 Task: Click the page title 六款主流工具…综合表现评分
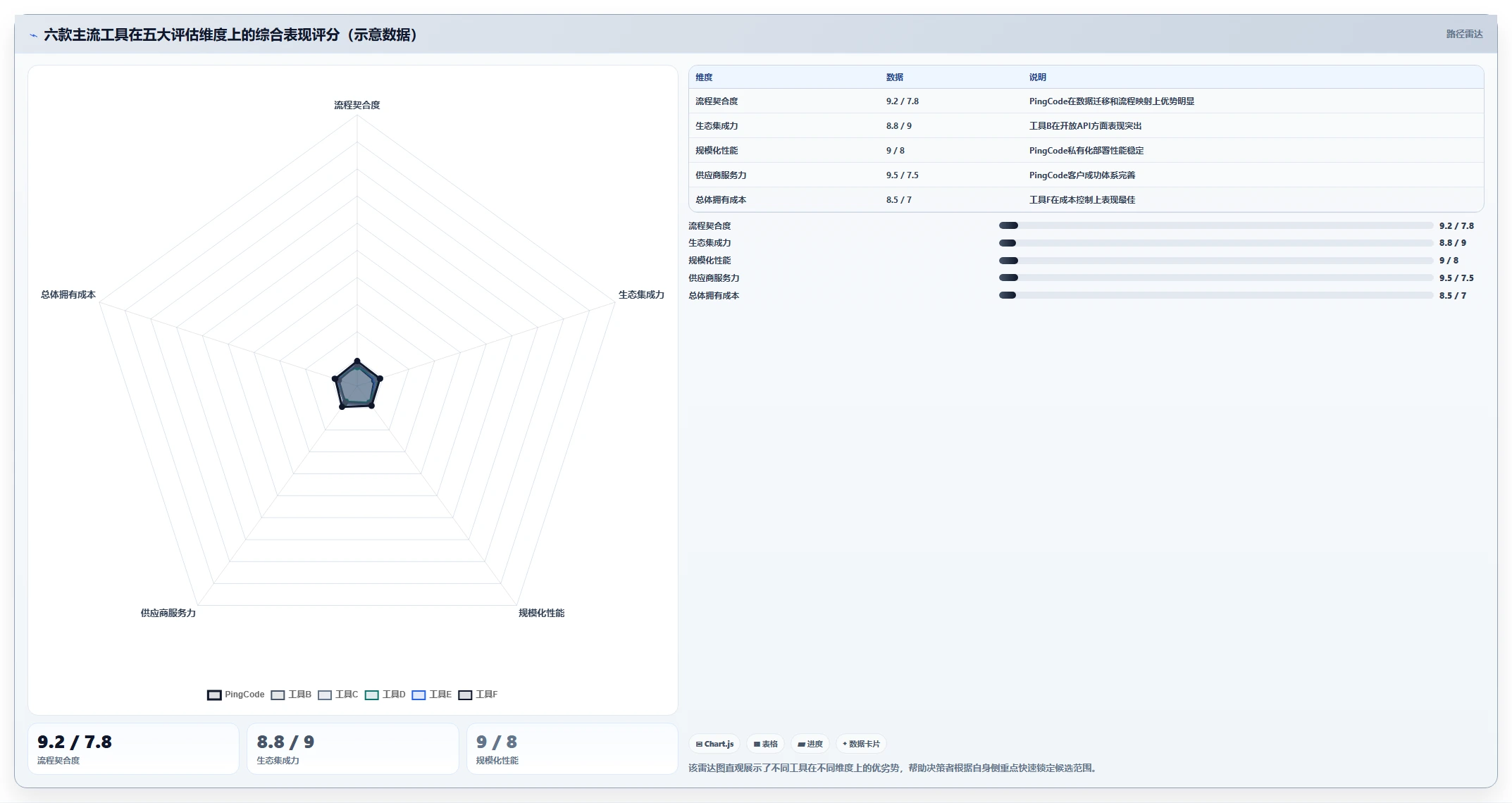pyautogui.click(x=230, y=35)
